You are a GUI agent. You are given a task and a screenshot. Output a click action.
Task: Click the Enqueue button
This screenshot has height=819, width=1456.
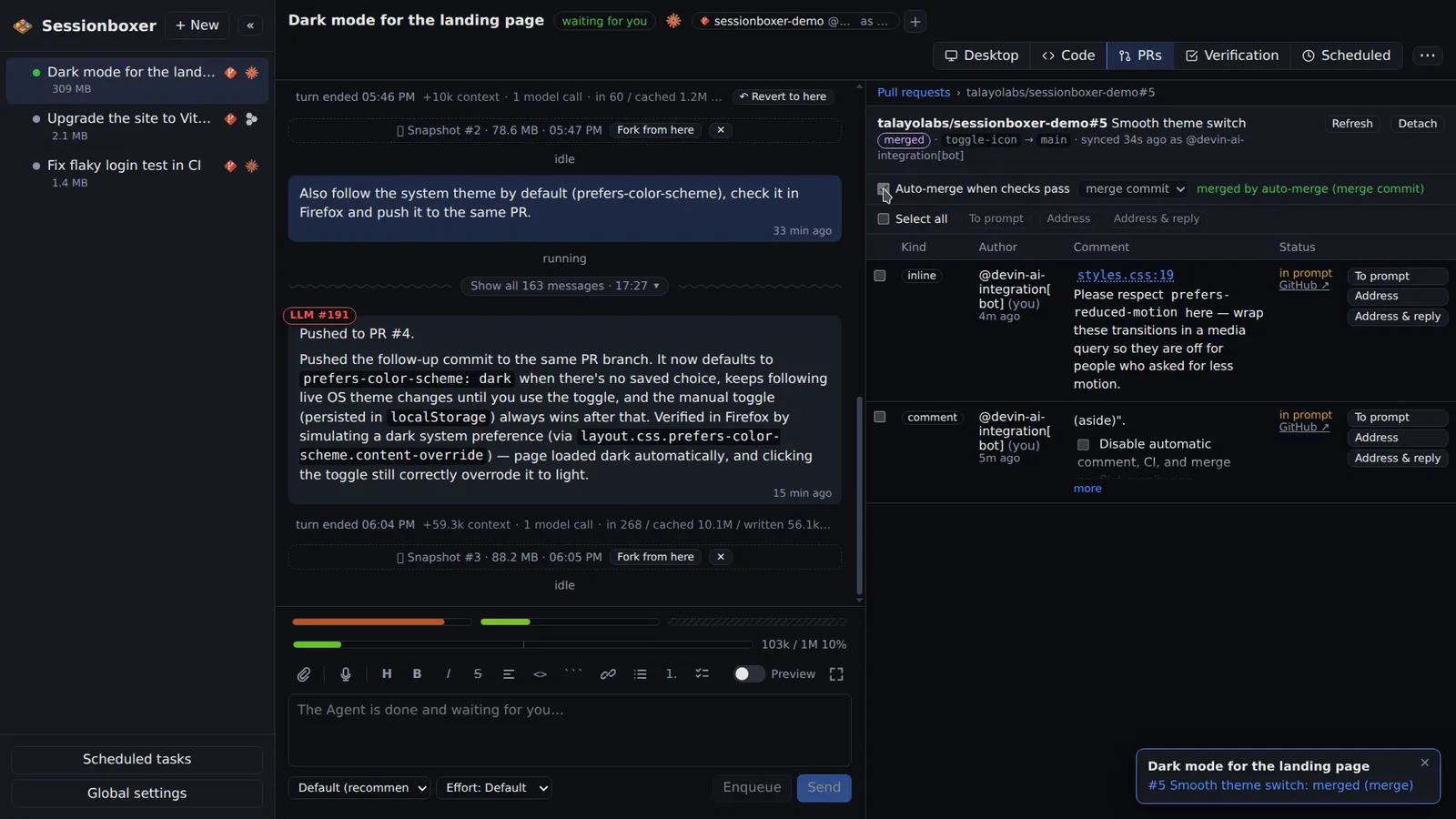753,788
